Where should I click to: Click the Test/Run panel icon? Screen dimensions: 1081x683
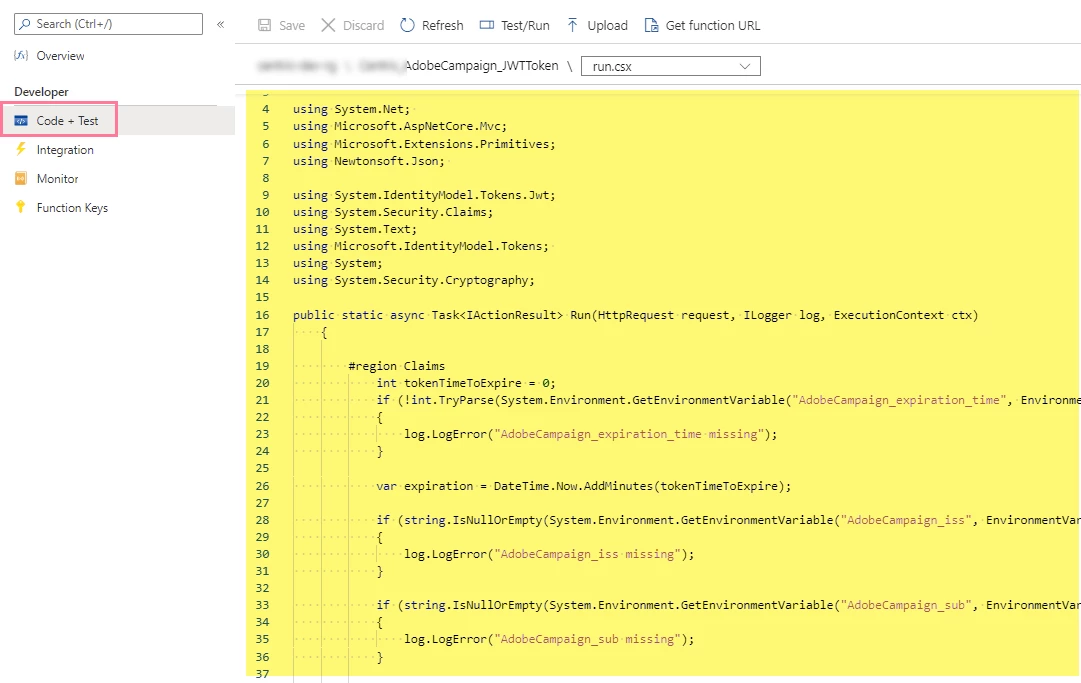487,26
